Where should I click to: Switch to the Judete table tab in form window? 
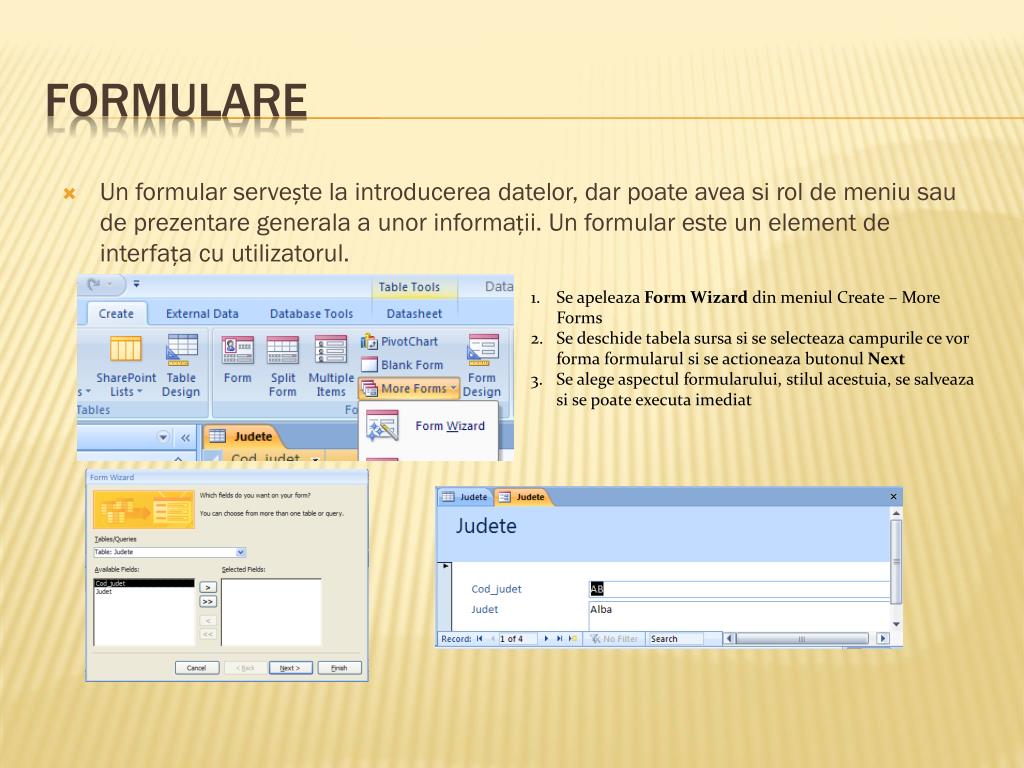pyautogui.click(x=465, y=497)
